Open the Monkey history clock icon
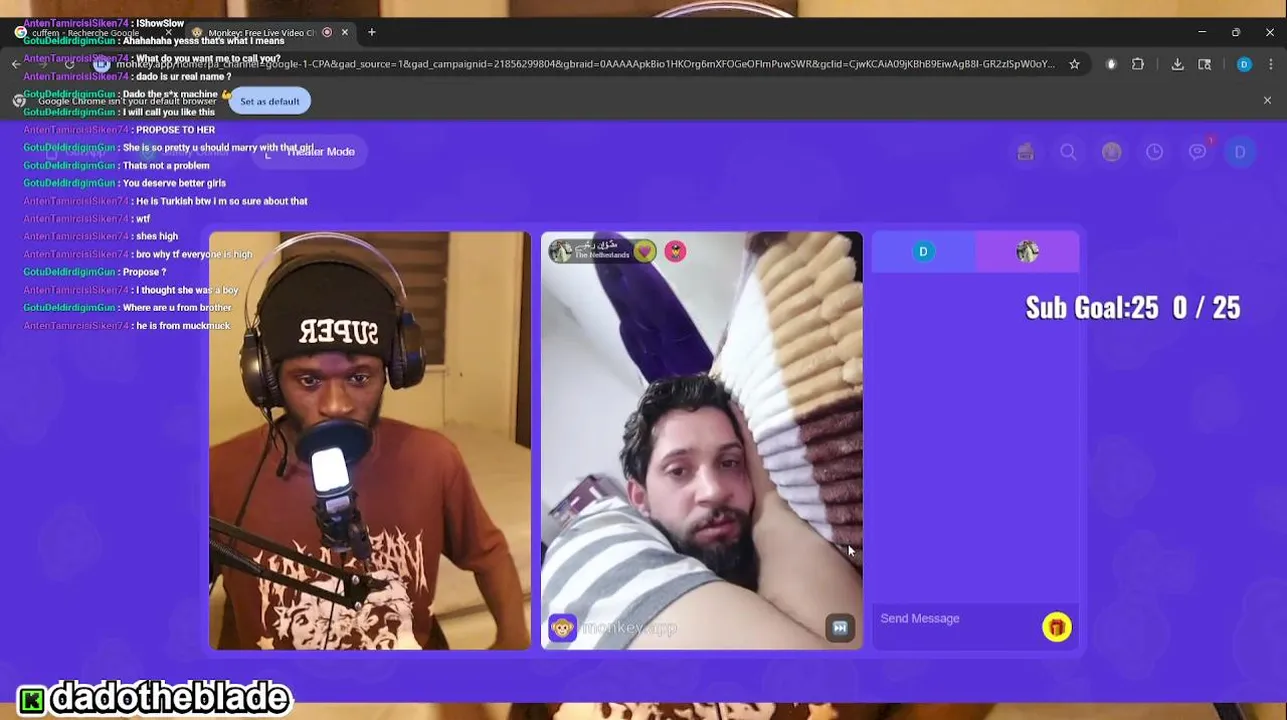 (1154, 152)
